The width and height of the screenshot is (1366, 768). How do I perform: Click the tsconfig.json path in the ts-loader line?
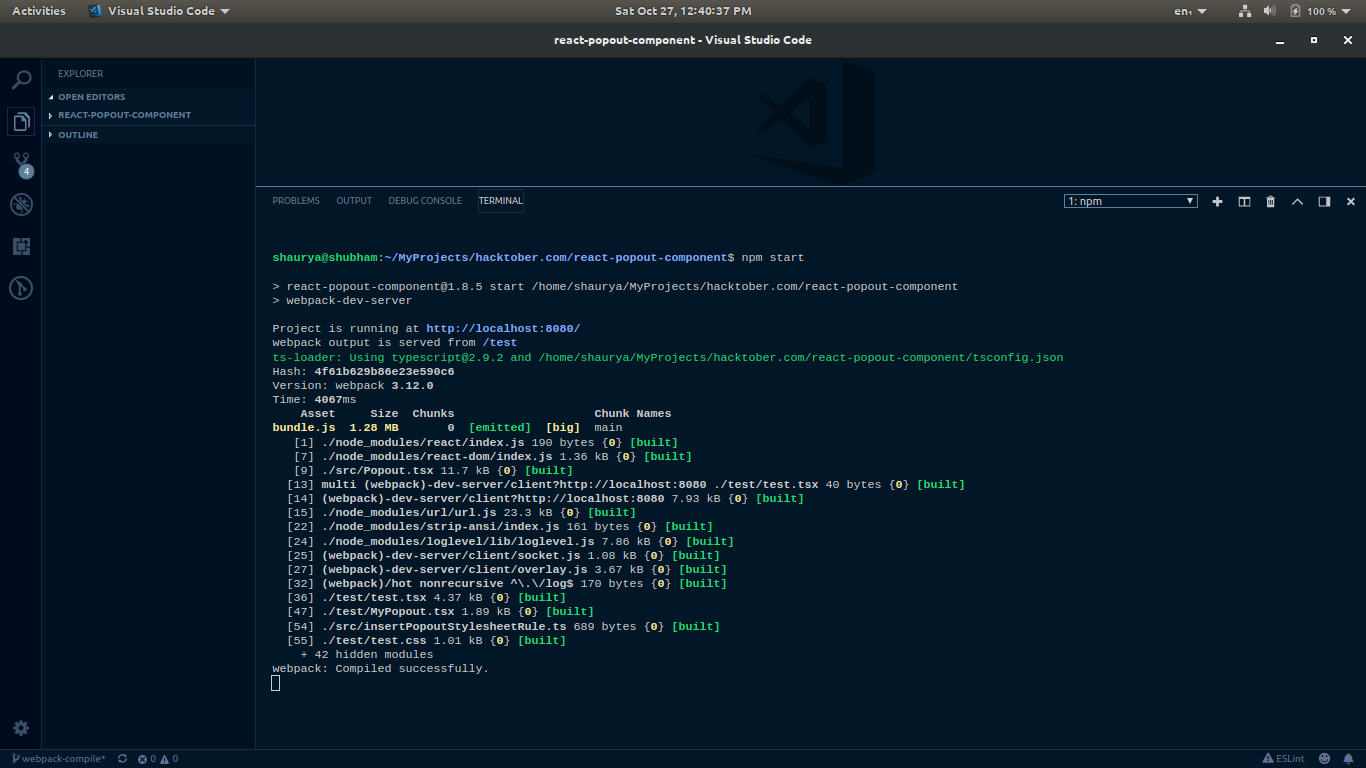(x=801, y=357)
